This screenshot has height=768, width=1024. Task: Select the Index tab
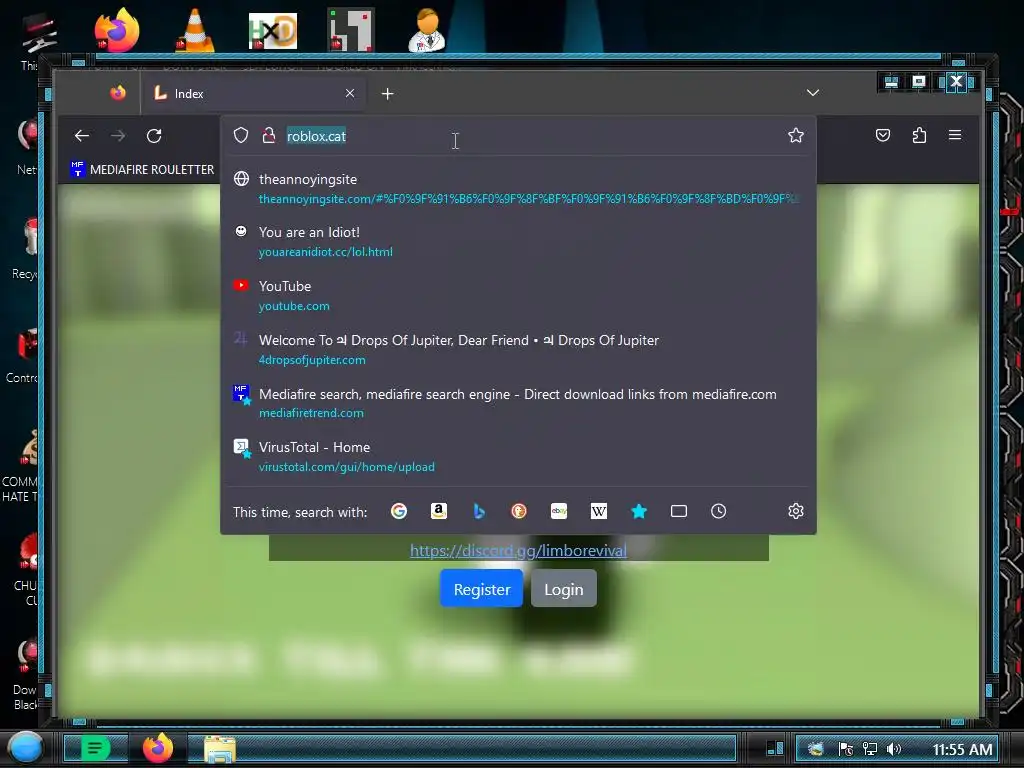(253, 94)
